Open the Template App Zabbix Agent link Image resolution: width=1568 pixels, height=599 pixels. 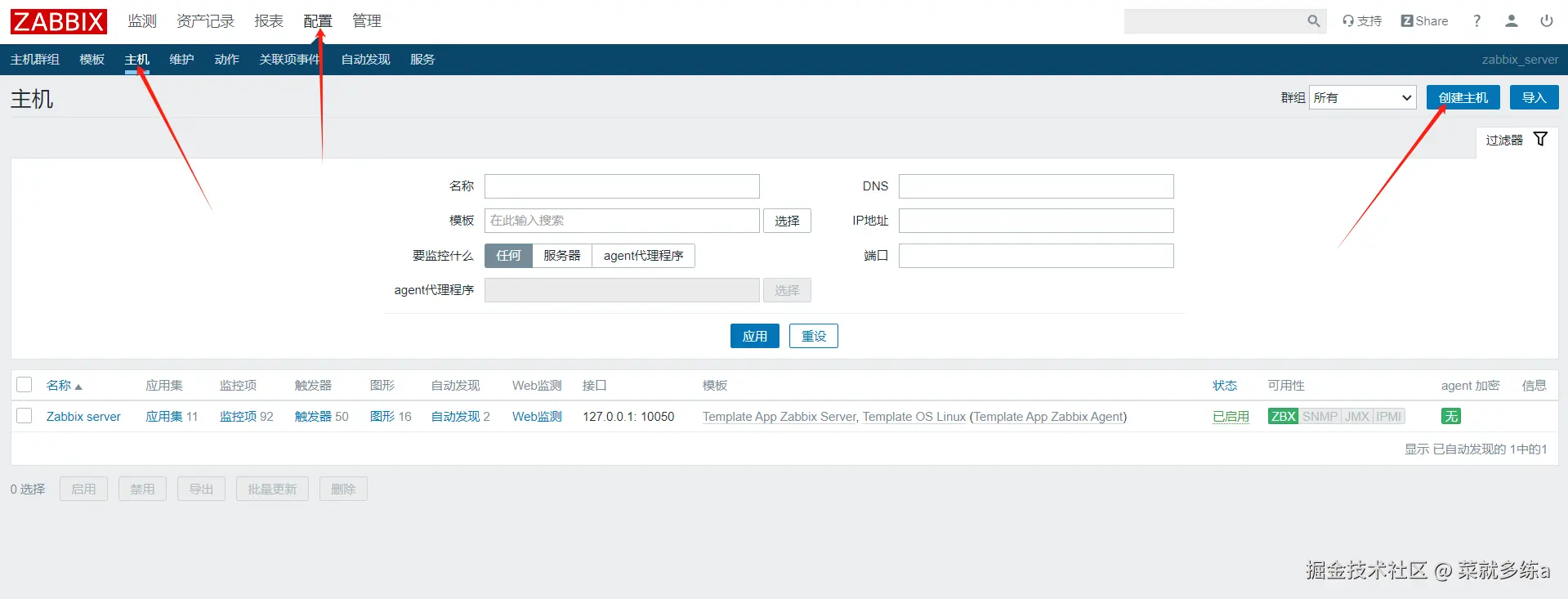point(1048,417)
